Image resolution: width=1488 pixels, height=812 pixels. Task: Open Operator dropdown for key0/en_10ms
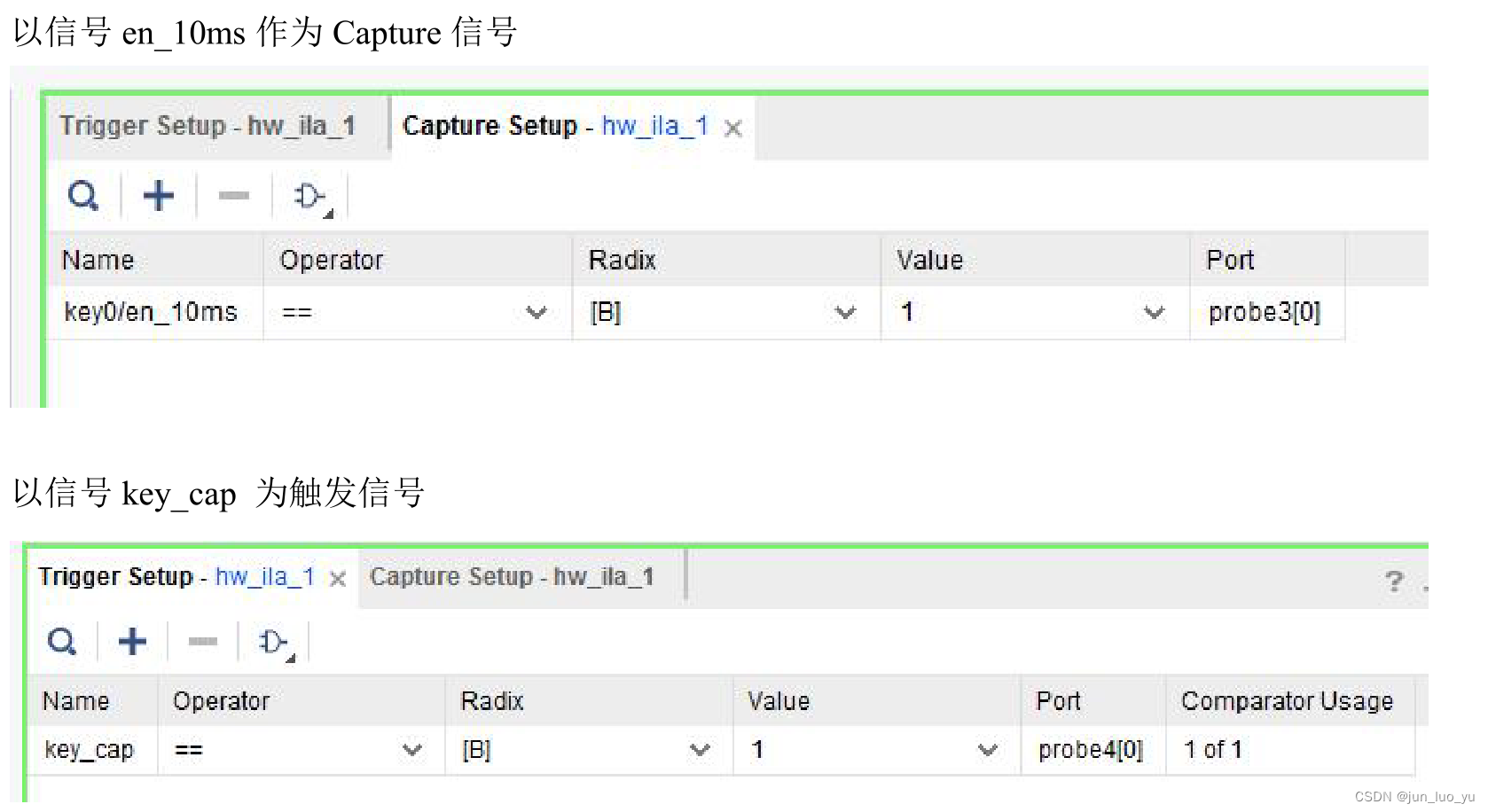point(536,312)
